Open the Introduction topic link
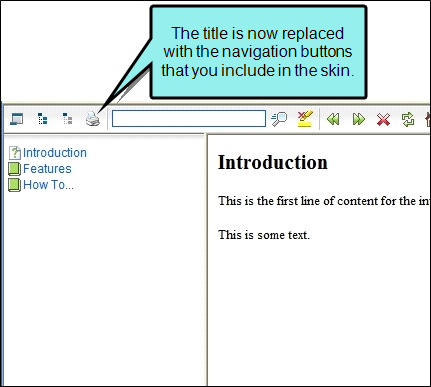This screenshot has height=387, width=431. pyautogui.click(x=55, y=153)
